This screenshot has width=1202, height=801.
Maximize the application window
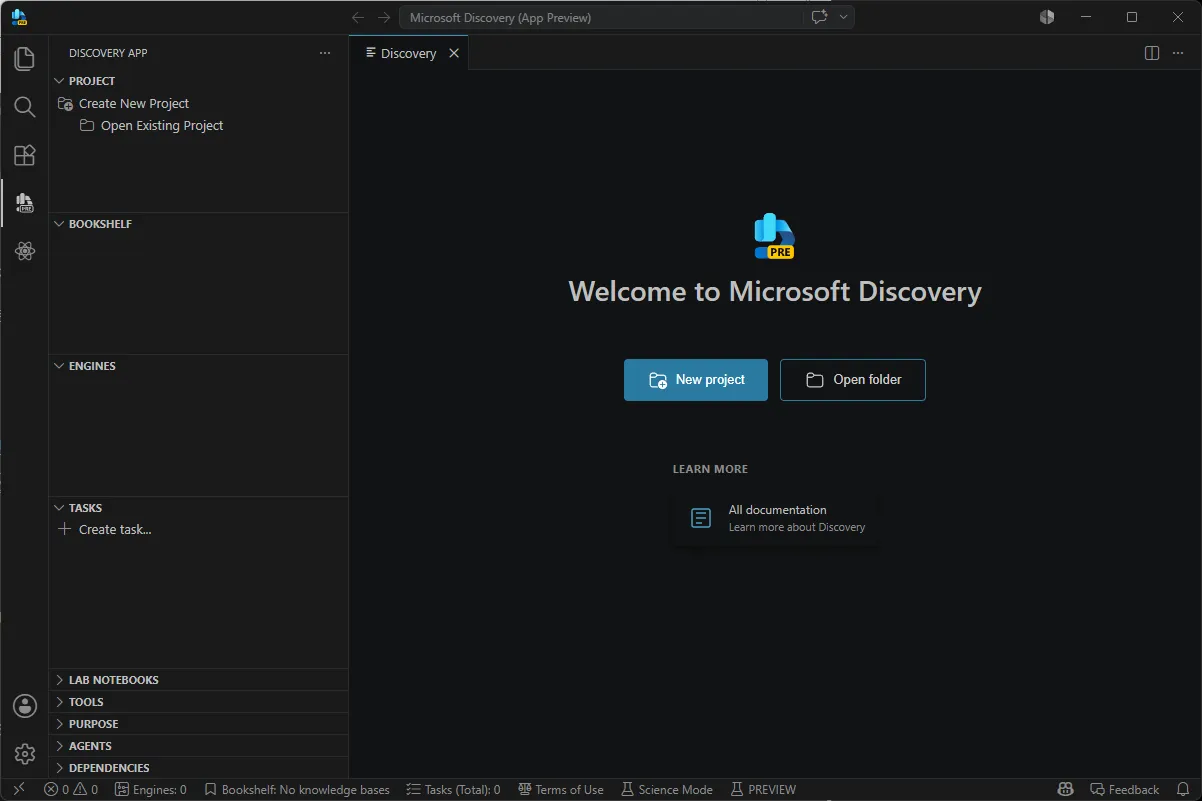tap(1132, 17)
